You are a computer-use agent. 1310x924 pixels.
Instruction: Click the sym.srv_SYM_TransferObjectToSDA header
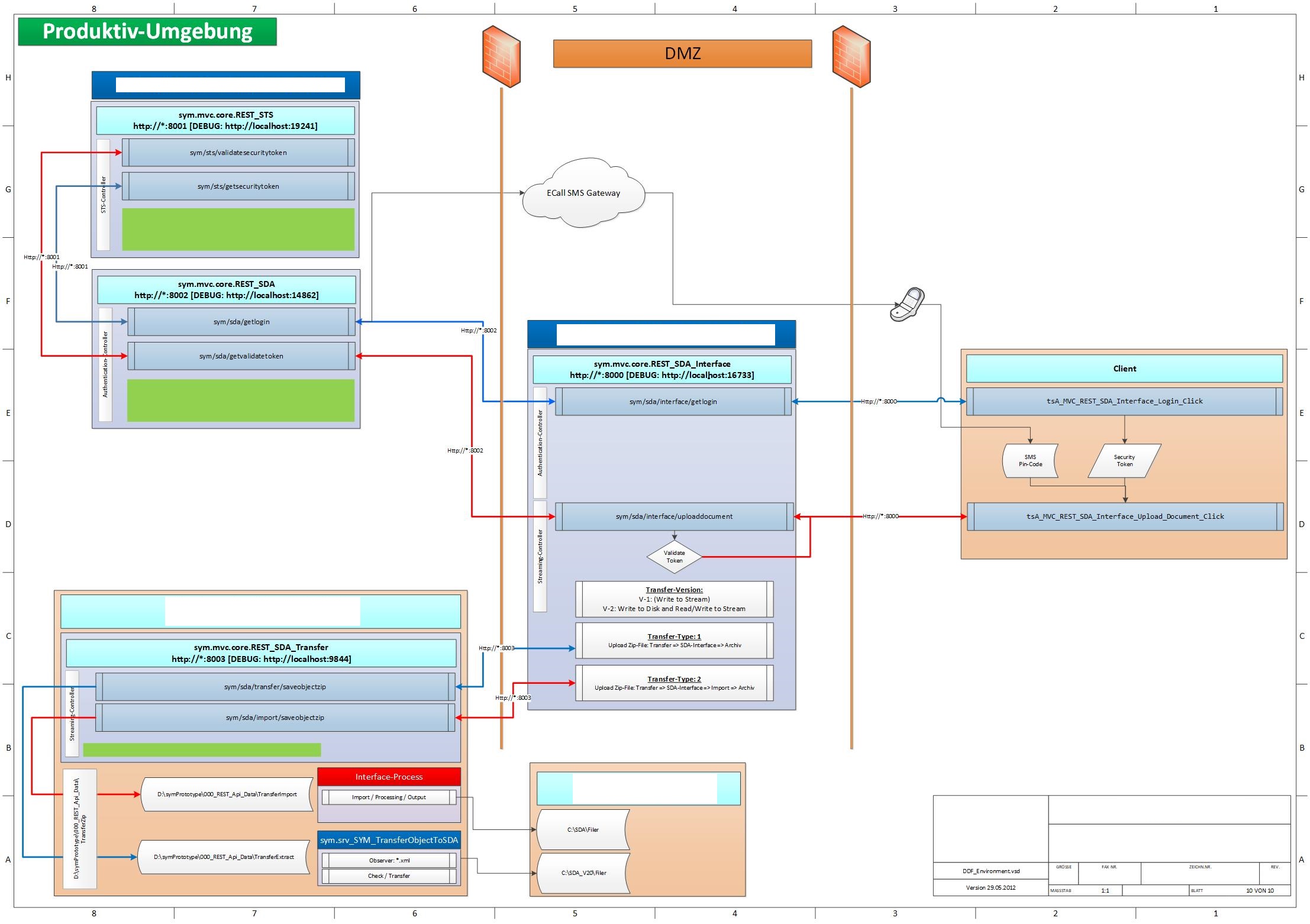point(389,840)
